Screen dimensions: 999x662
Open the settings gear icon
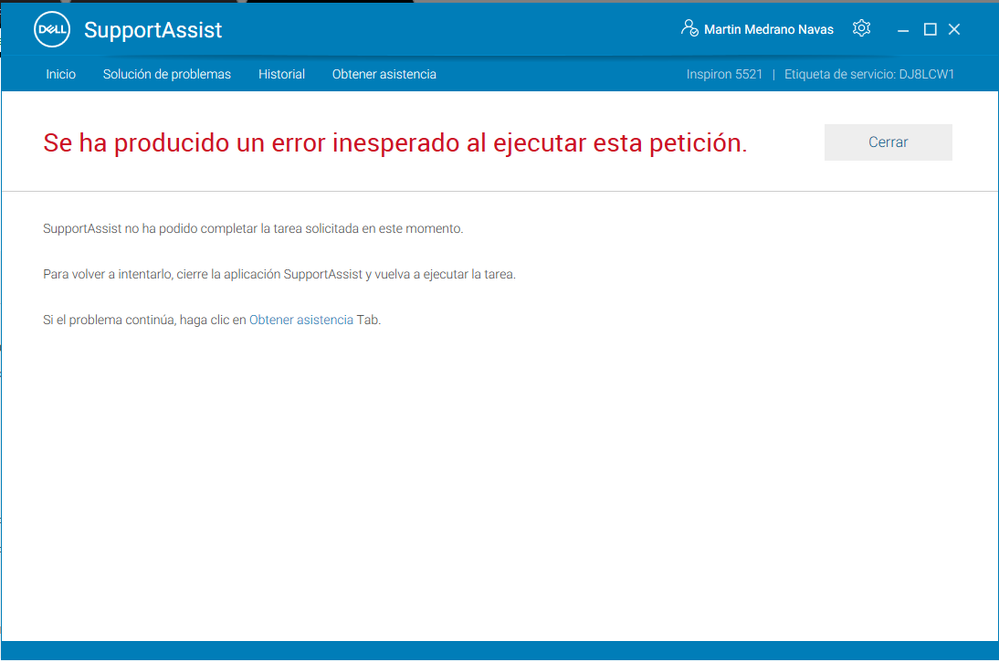[x=861, y=29]
